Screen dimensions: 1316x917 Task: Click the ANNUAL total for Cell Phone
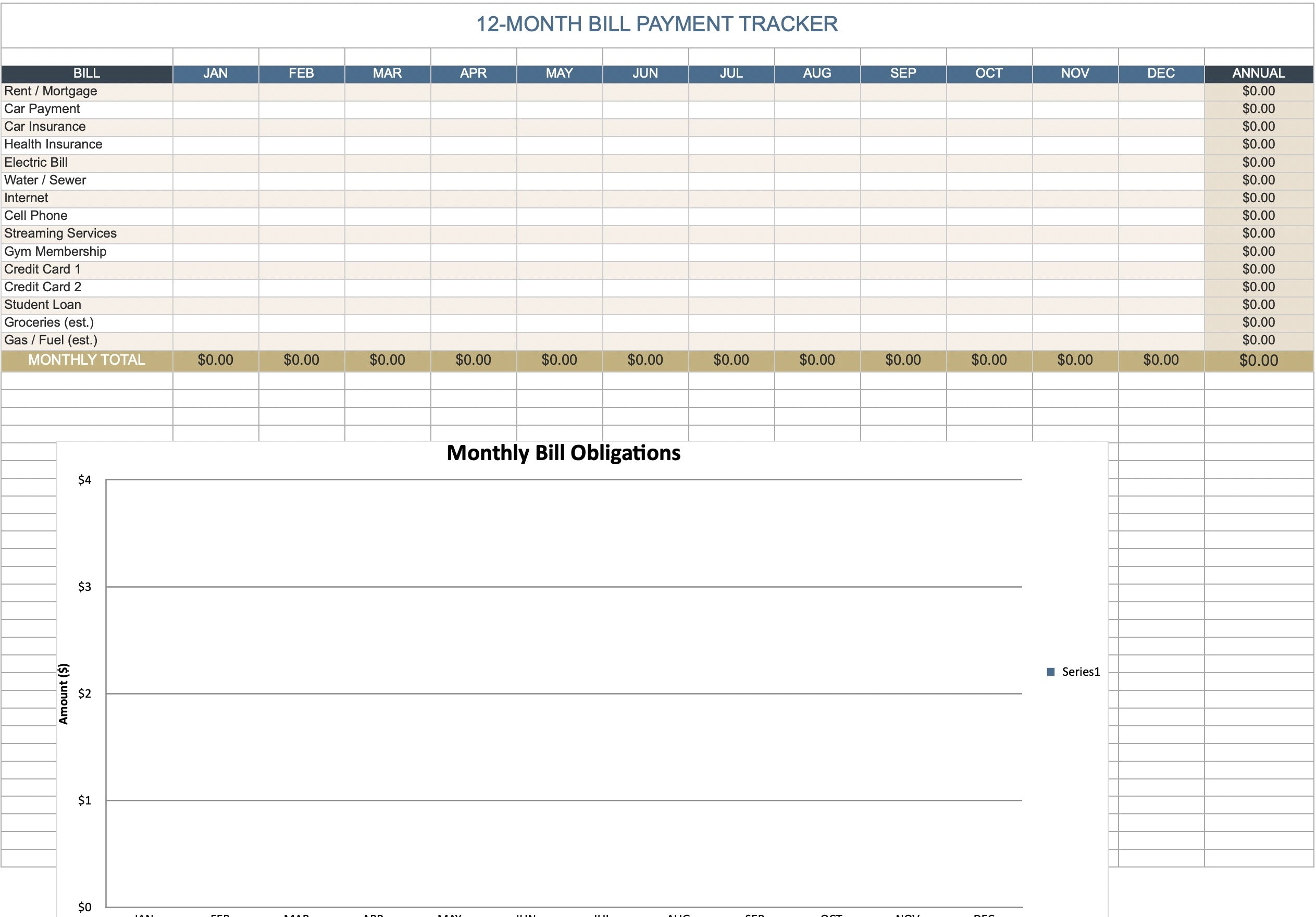(1259, 216)
